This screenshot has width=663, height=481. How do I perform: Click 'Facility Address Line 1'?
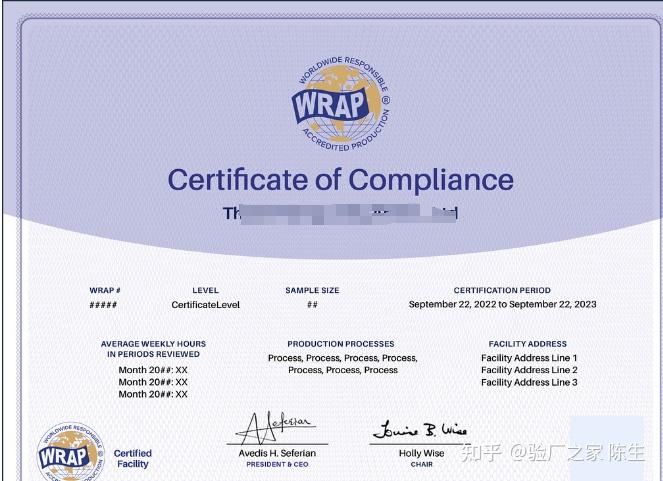click(529, 358)
